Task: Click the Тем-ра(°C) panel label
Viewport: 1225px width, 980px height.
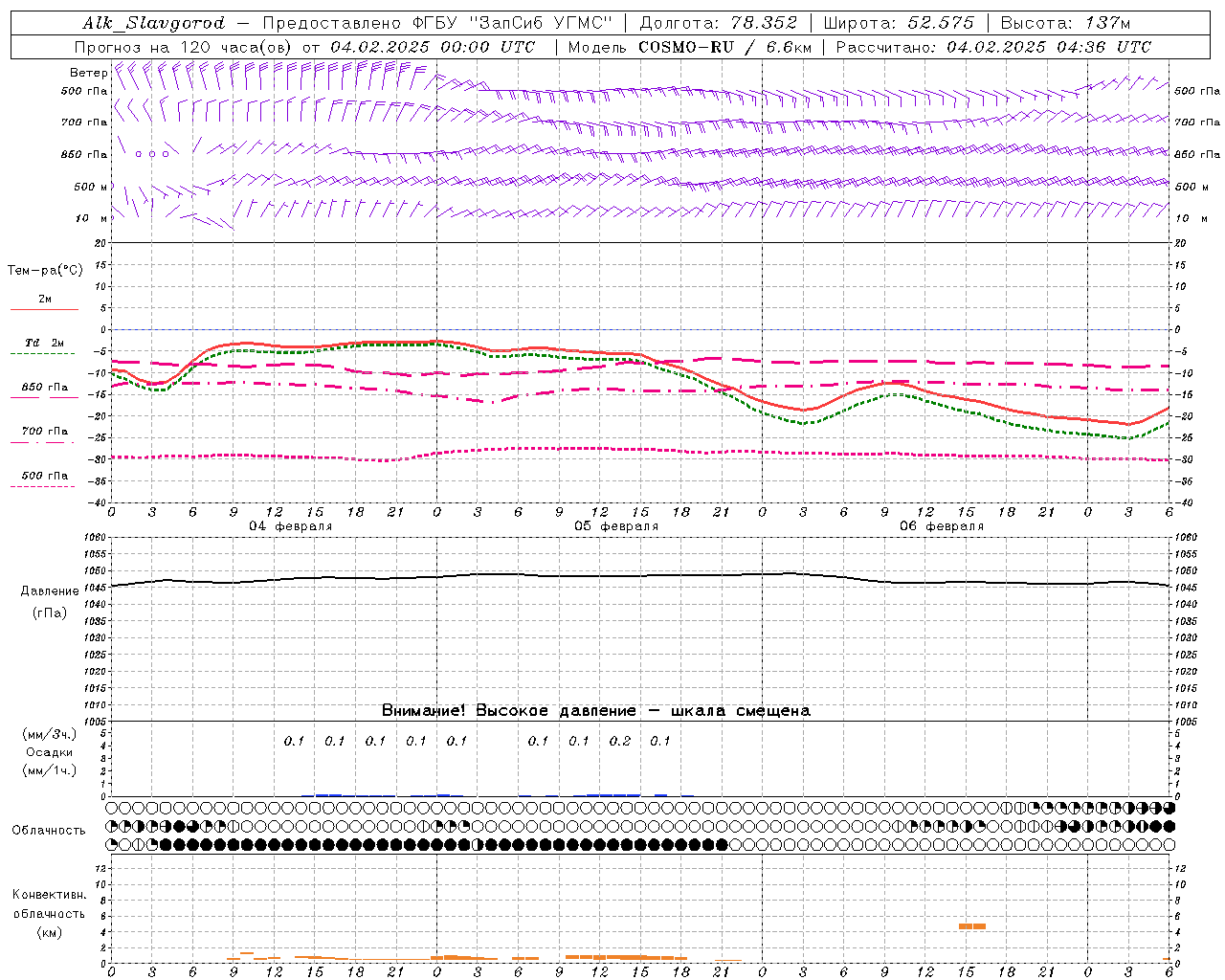Action: pos(45,270)
